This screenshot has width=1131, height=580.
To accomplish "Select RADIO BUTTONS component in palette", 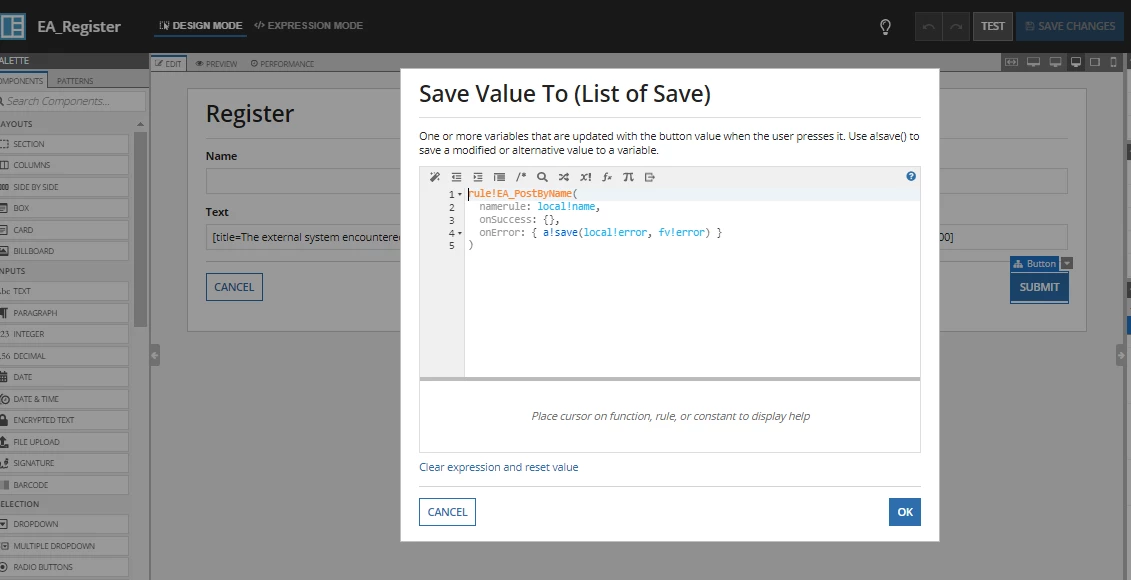I will (x=64, y=567).
